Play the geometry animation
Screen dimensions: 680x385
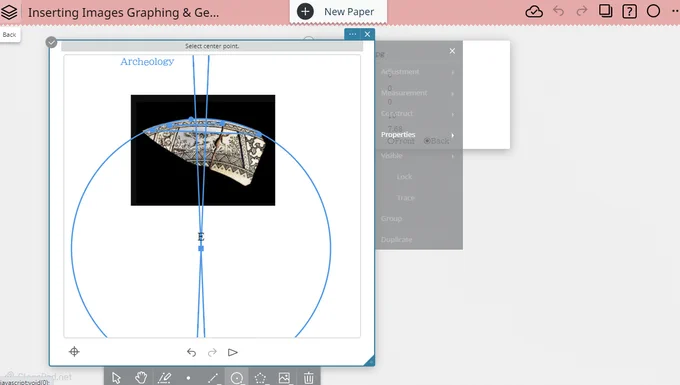tap(232, 352)
